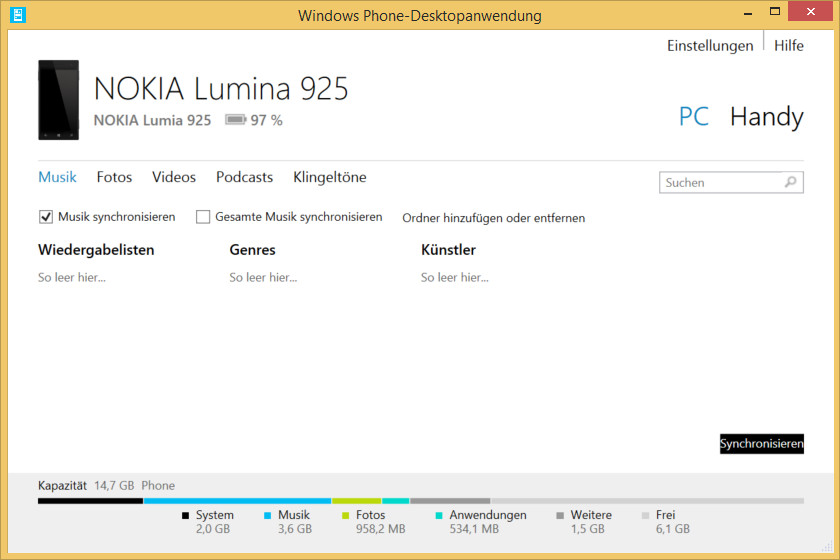This screenshot has height=560, width=840.
Task: Click the Anwendungen legend square
Action: (439, 516)
